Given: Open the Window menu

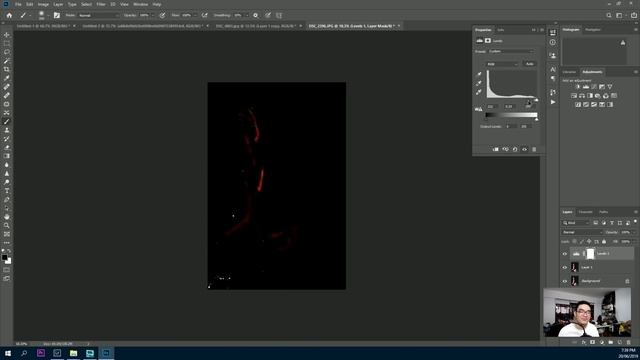Looking at the screenshot, I should click(x=141, y=4).
